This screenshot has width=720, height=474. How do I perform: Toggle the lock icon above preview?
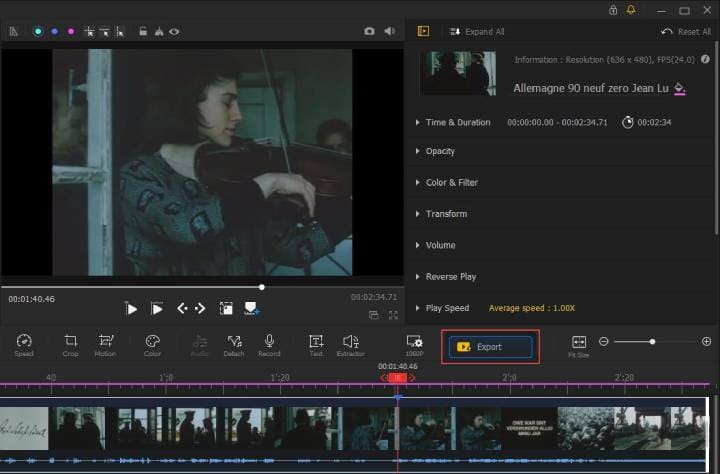tap(144, 31)
